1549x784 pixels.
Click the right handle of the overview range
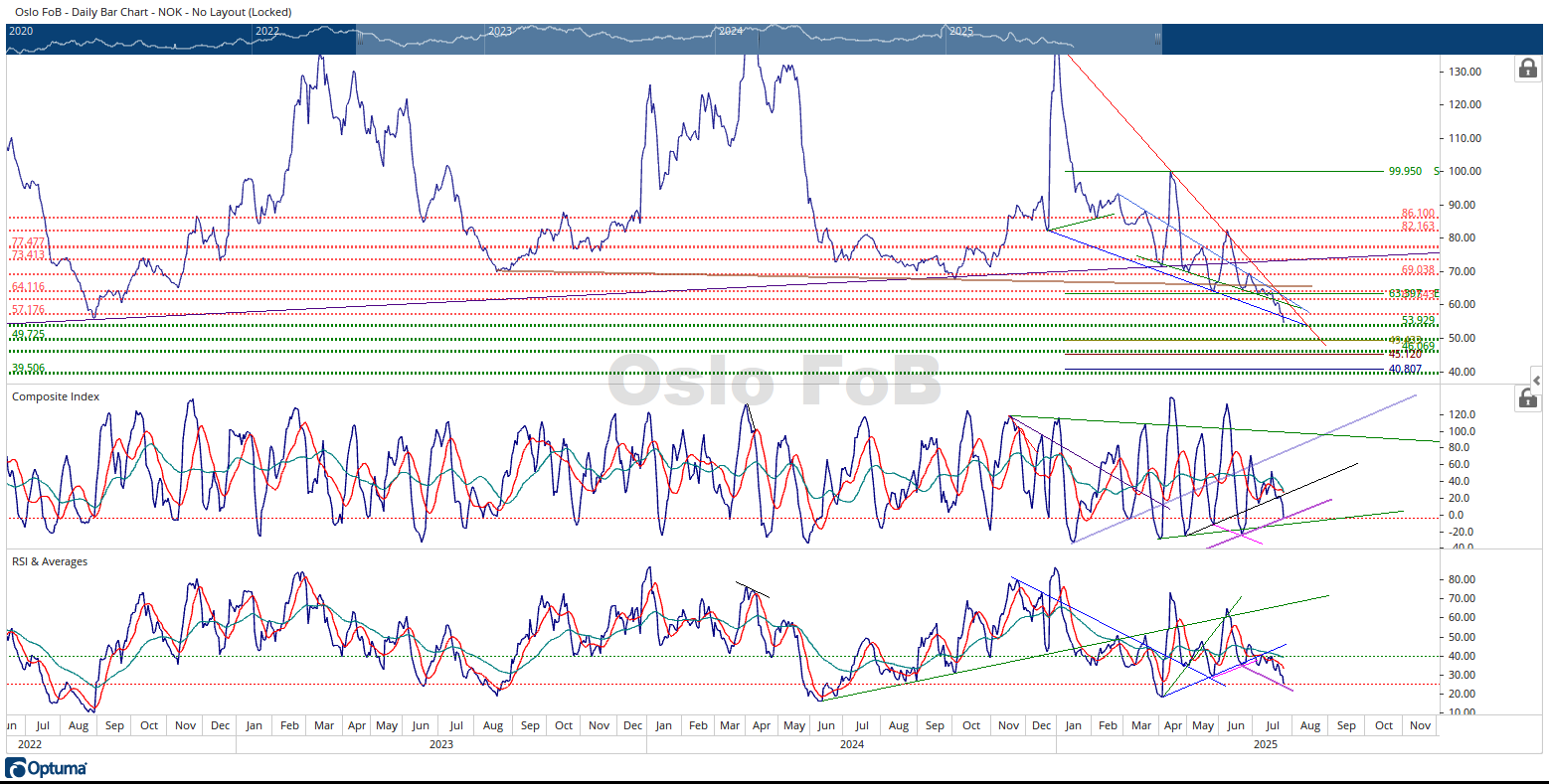1156,40
